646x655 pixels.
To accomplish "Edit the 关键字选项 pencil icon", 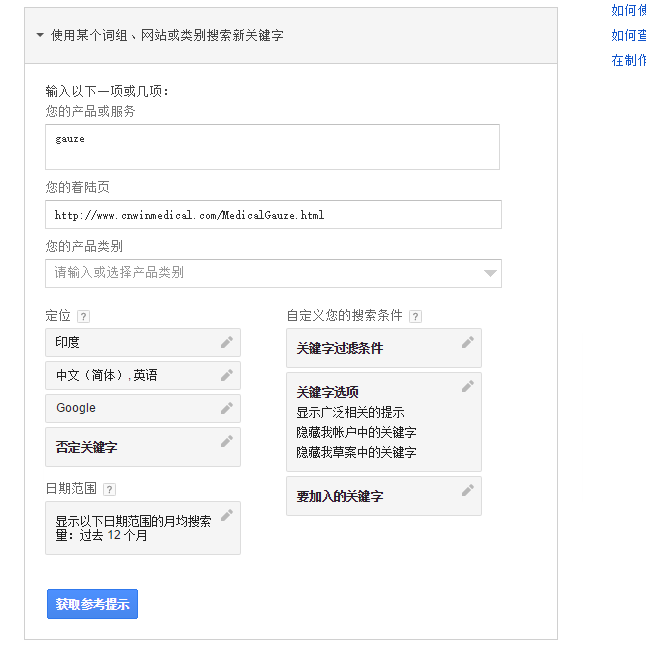I will (x=468, y=386).
